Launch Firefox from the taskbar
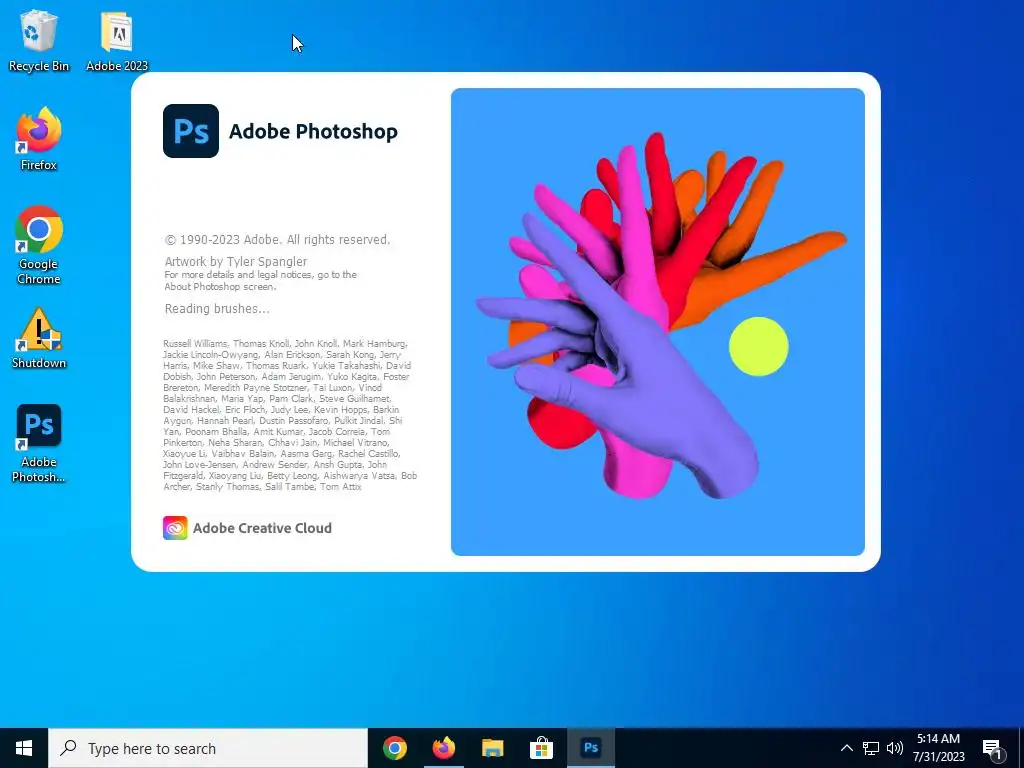 click(x=443, y=748)
